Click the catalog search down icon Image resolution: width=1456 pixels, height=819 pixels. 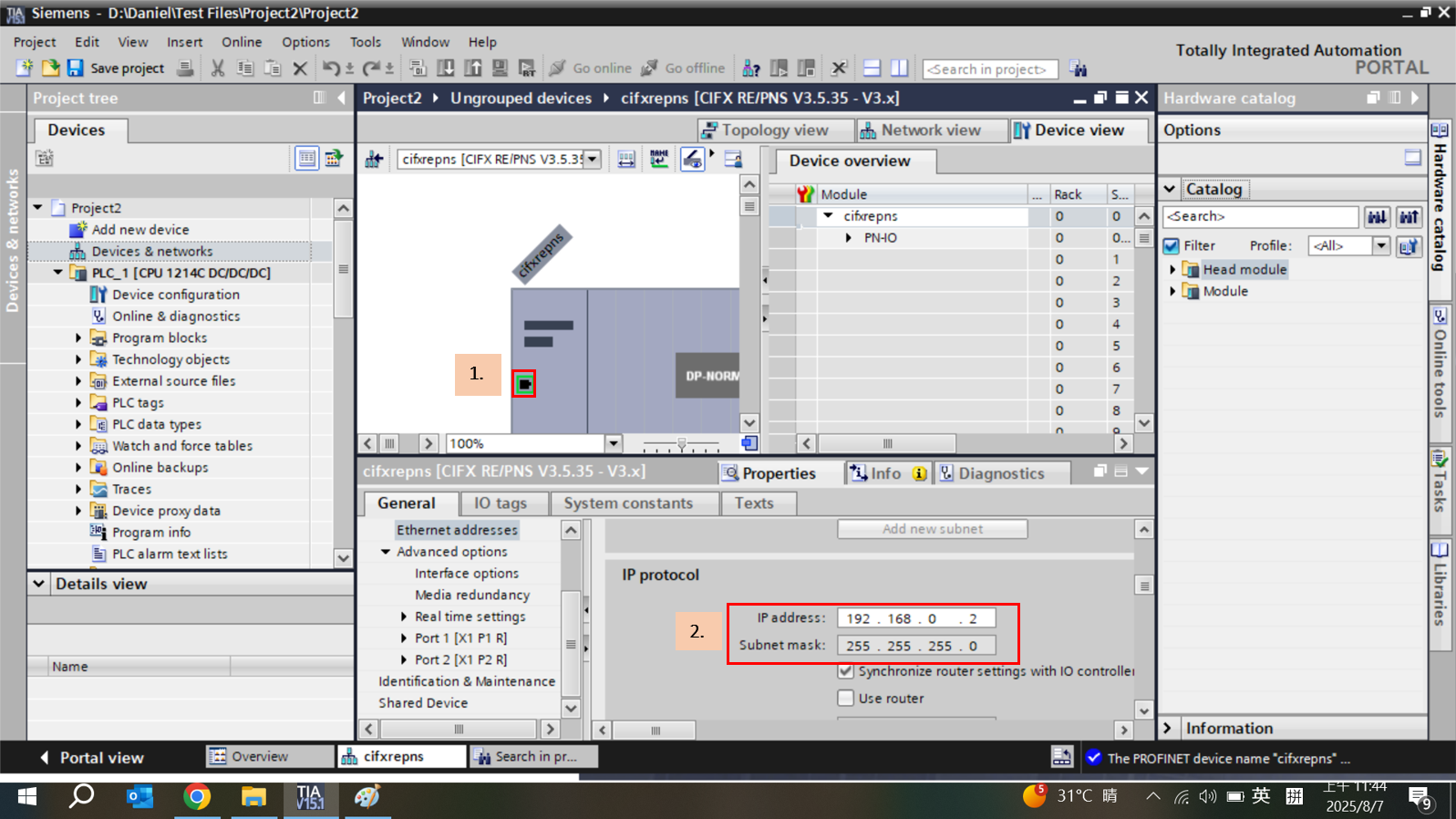click(1377, 216)
